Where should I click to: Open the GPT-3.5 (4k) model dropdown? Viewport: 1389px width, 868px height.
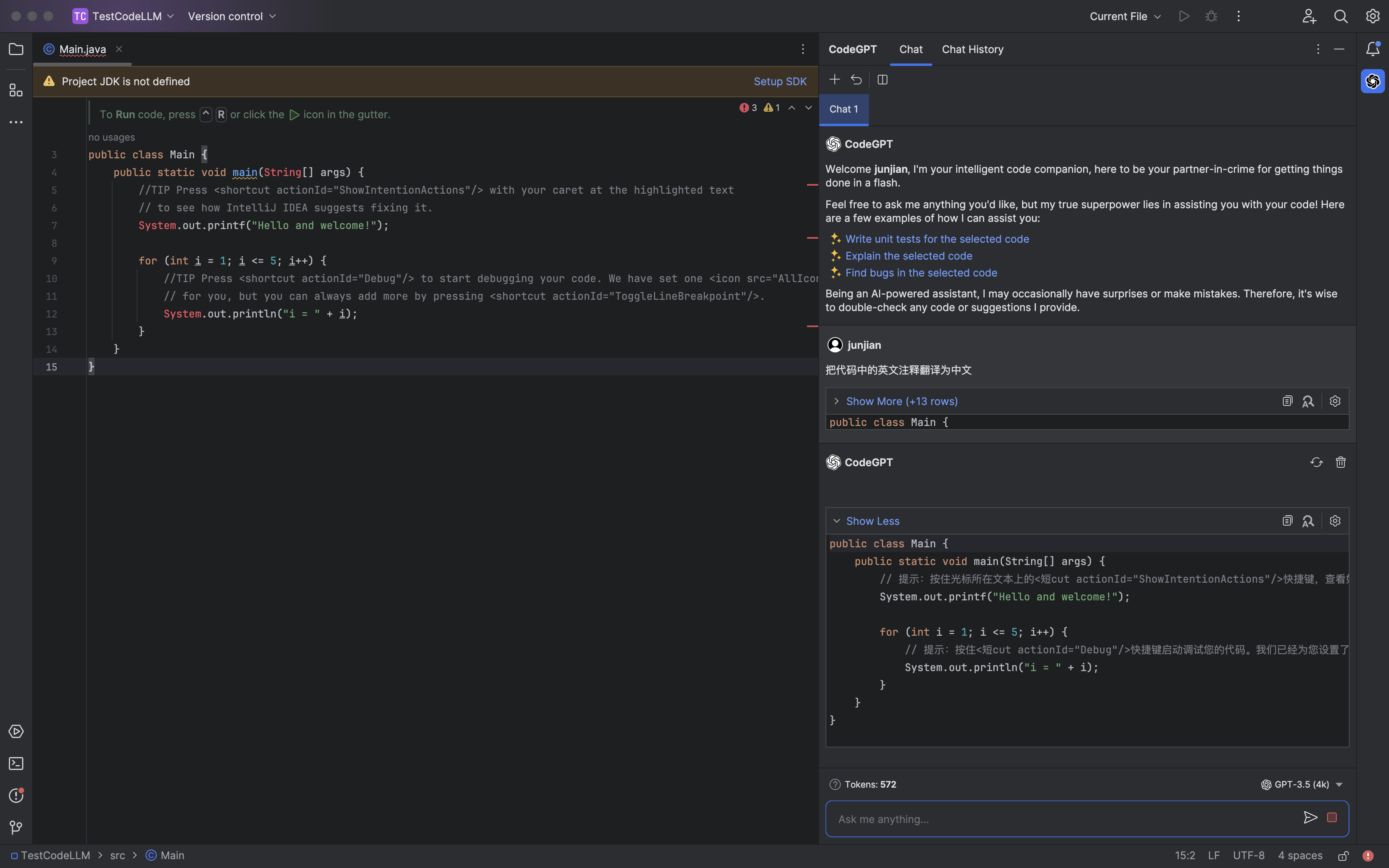pos(1302,784)
